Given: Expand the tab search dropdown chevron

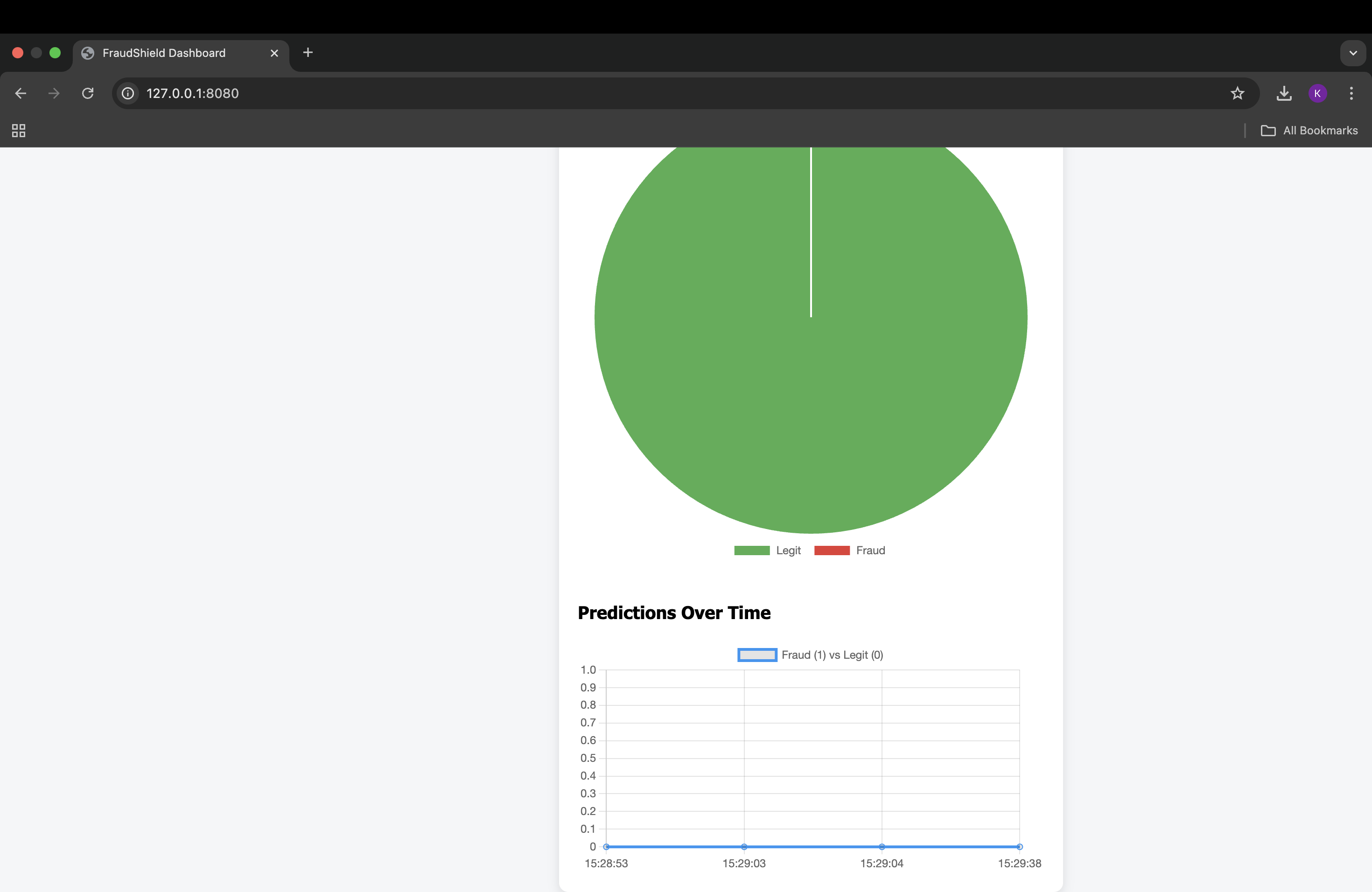Looking at the screenshot, I should pyautogui.click(x=1352, y=53).
